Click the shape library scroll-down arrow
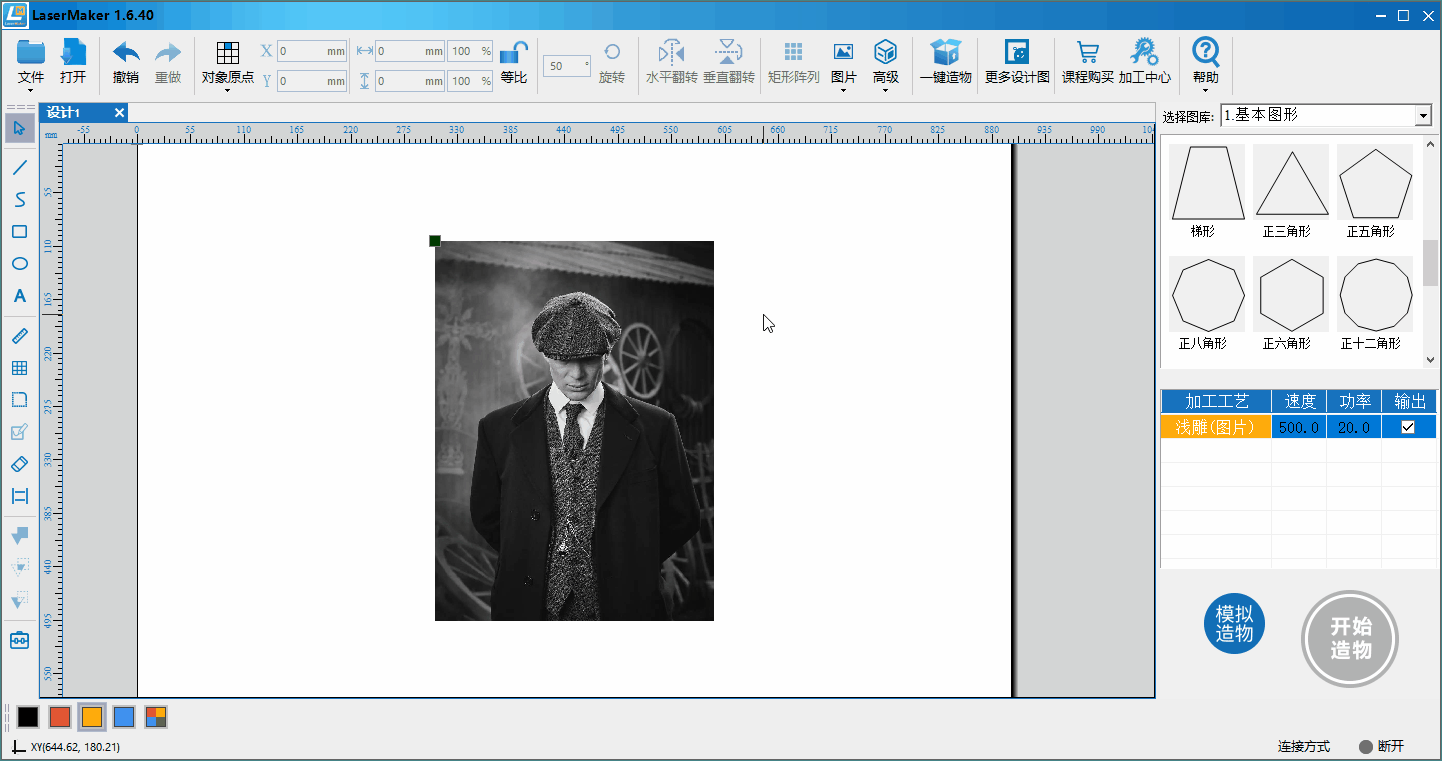Viewport: 1442px width, 761px height. (x=1430, y=360)
